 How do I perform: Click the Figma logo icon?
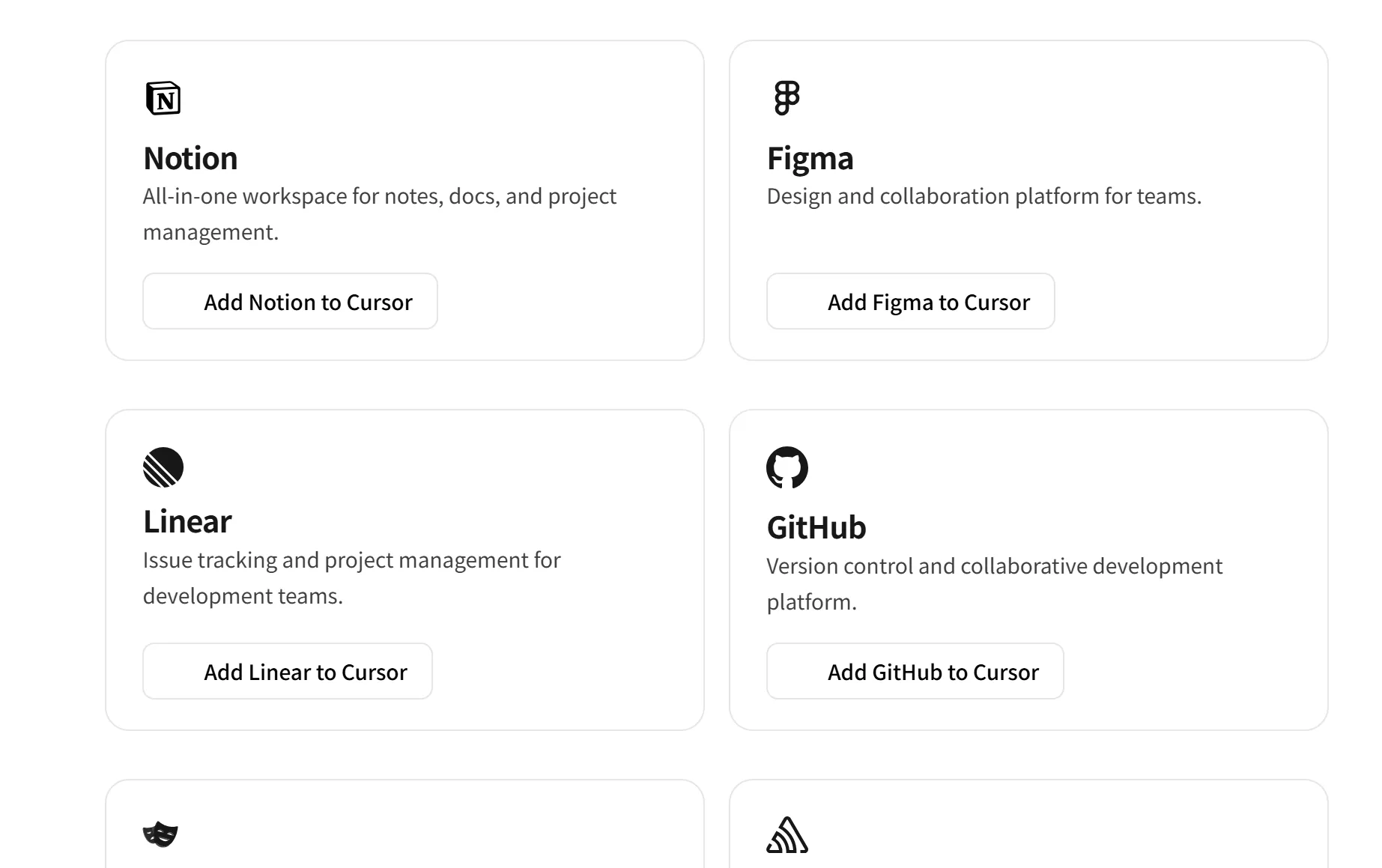click(787, 98)
